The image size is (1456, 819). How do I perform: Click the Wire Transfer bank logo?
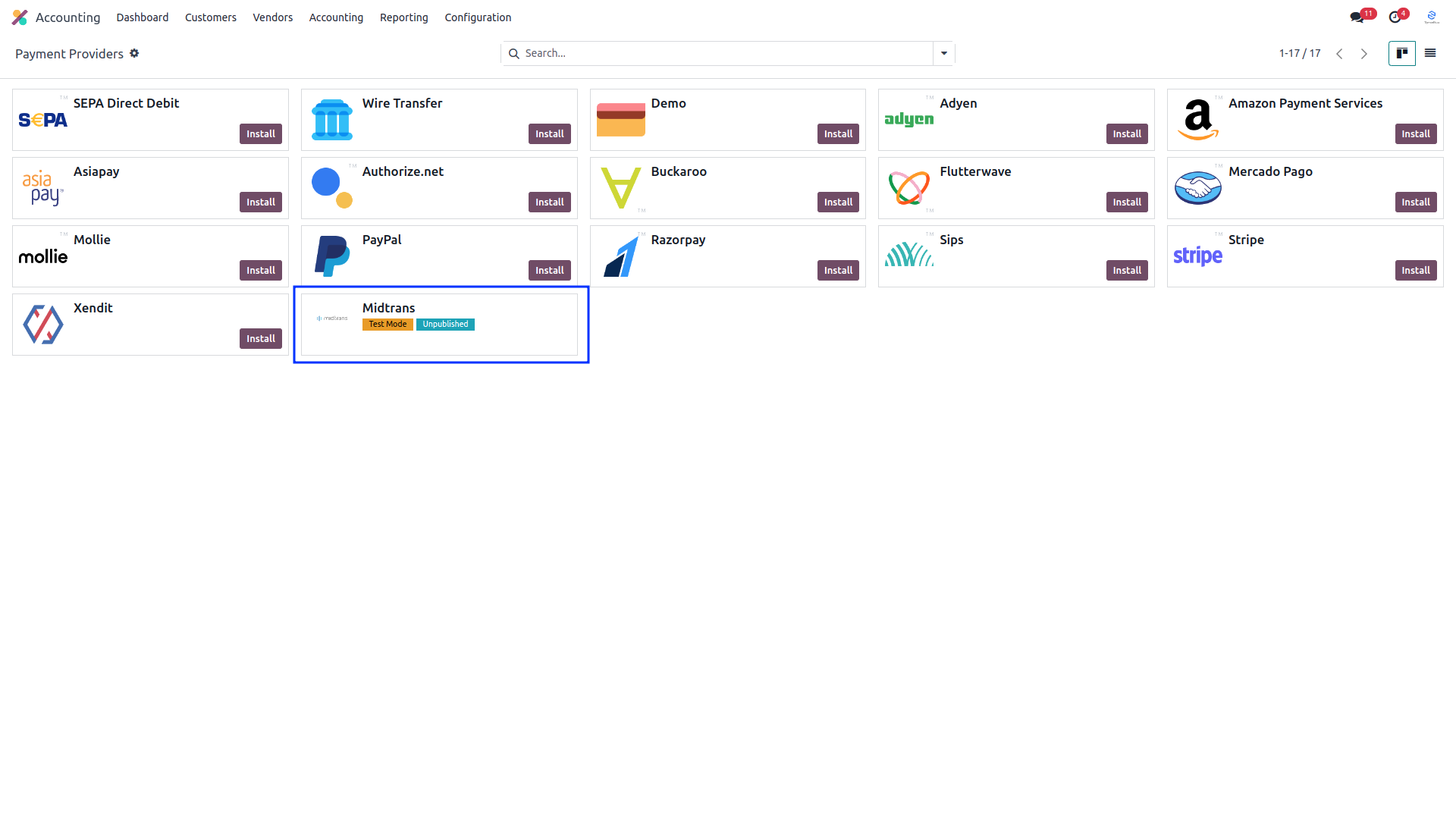[332, 120]
